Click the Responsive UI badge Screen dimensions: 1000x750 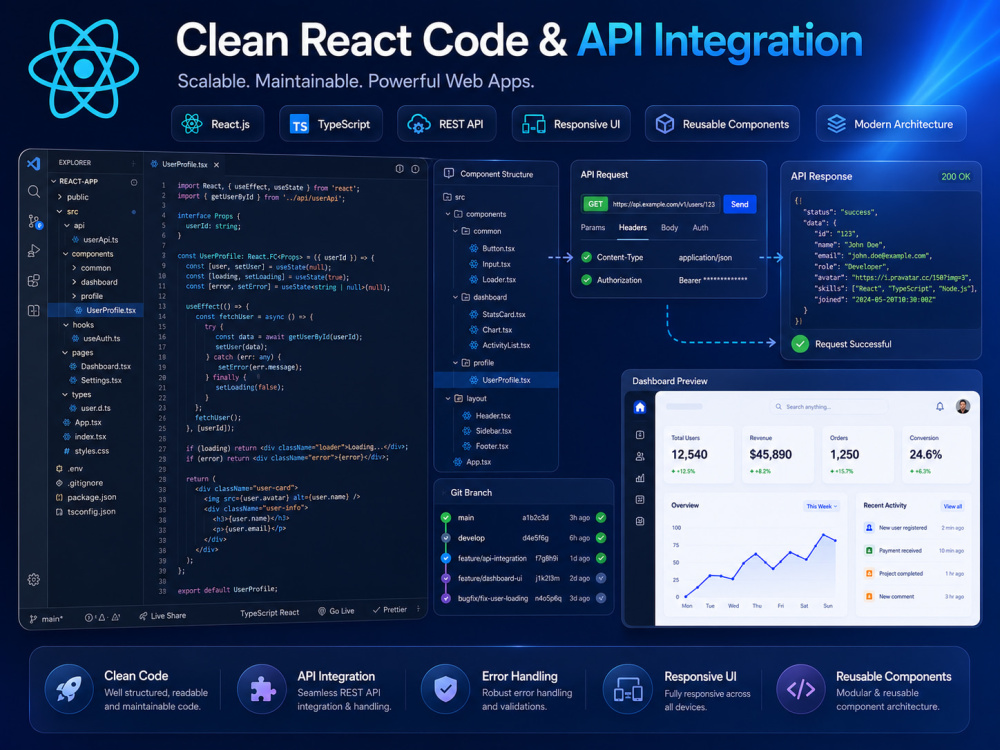pos(571,124)
